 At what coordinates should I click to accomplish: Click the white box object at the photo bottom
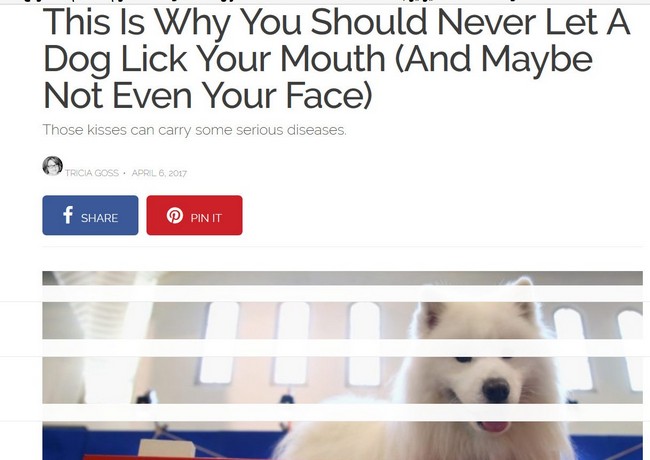pyautogui.click(x=167, y=449)
